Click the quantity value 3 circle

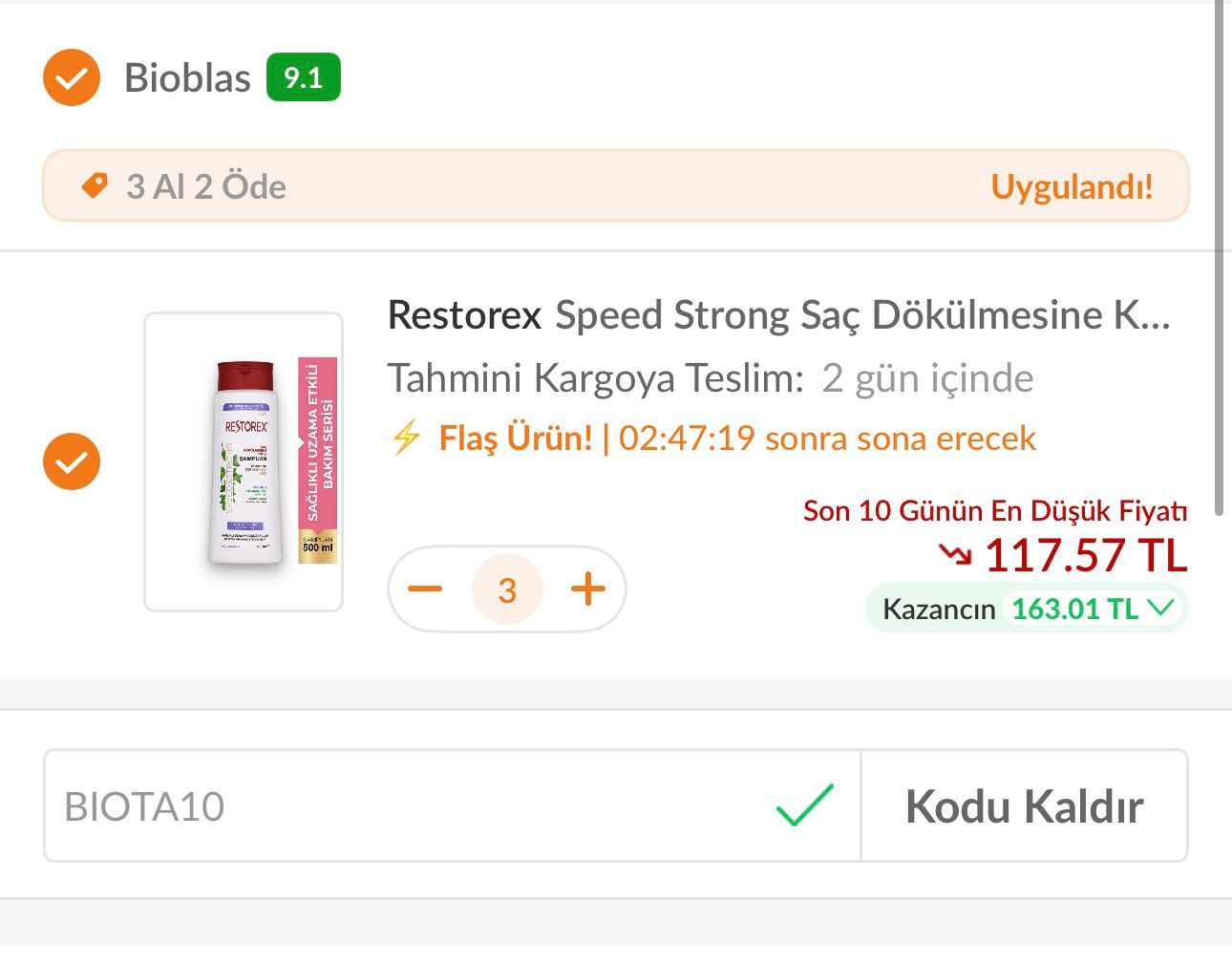507,590
